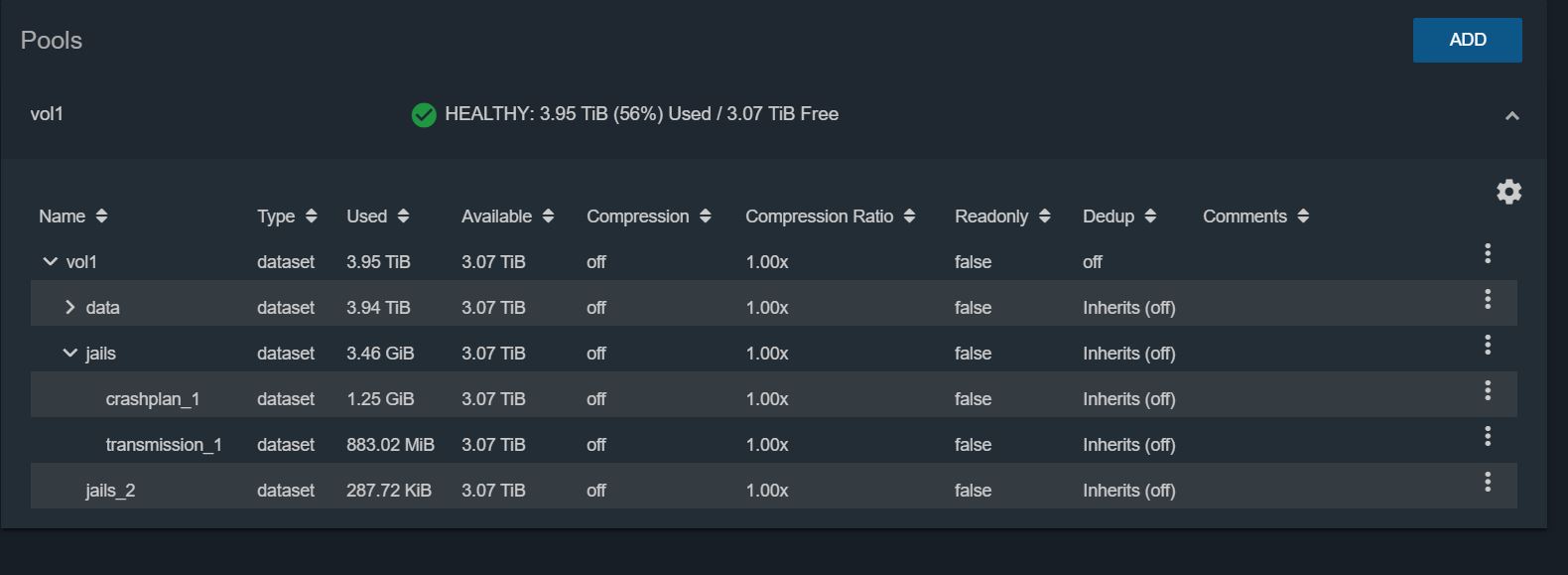The height and width of the screenshot is (575, 1568).
Task: Open the pool settings gear icon
Action: [1508, 192]
